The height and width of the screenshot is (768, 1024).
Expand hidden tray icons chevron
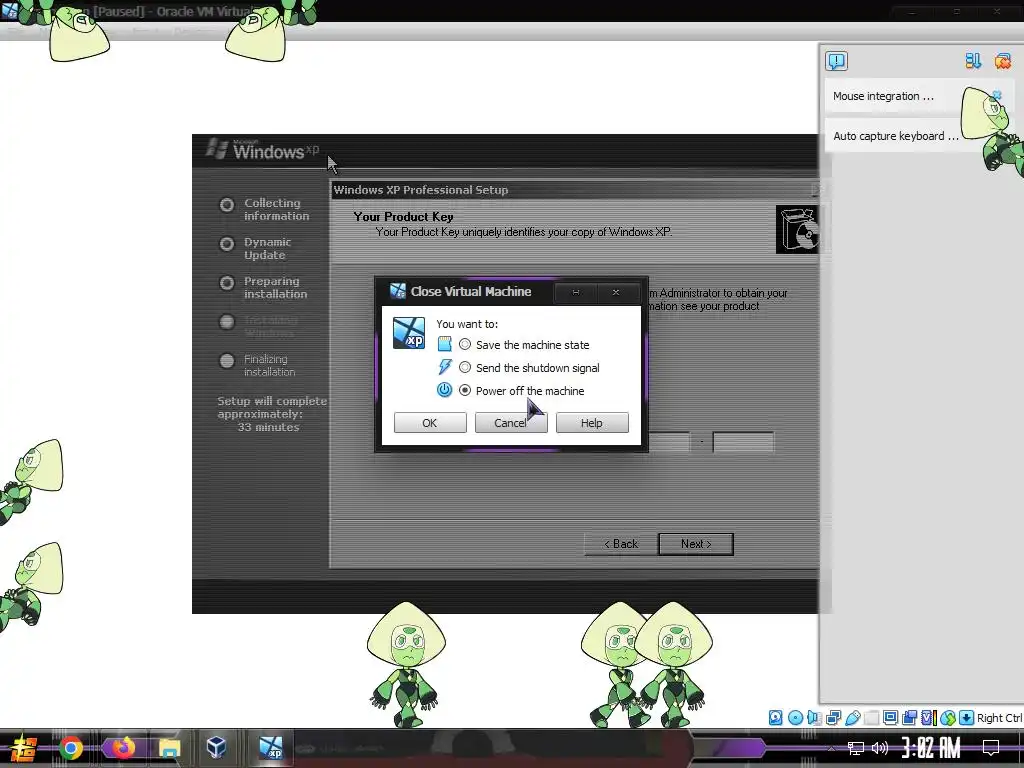(831, 748)
